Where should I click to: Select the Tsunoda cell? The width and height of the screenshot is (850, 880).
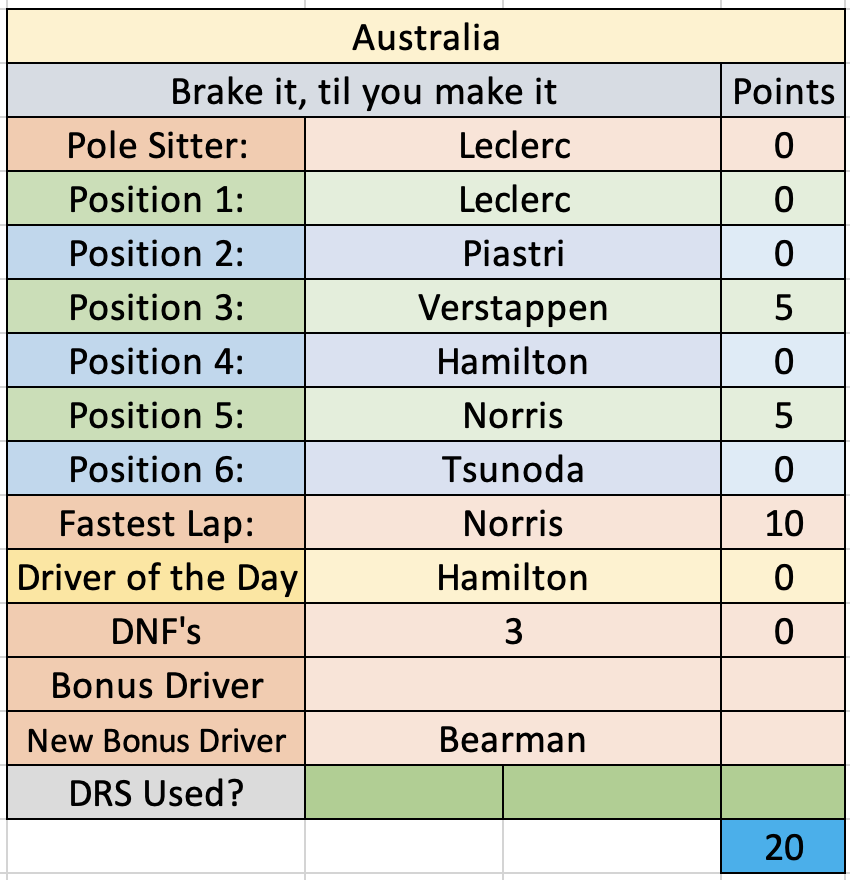click(513, 468)
